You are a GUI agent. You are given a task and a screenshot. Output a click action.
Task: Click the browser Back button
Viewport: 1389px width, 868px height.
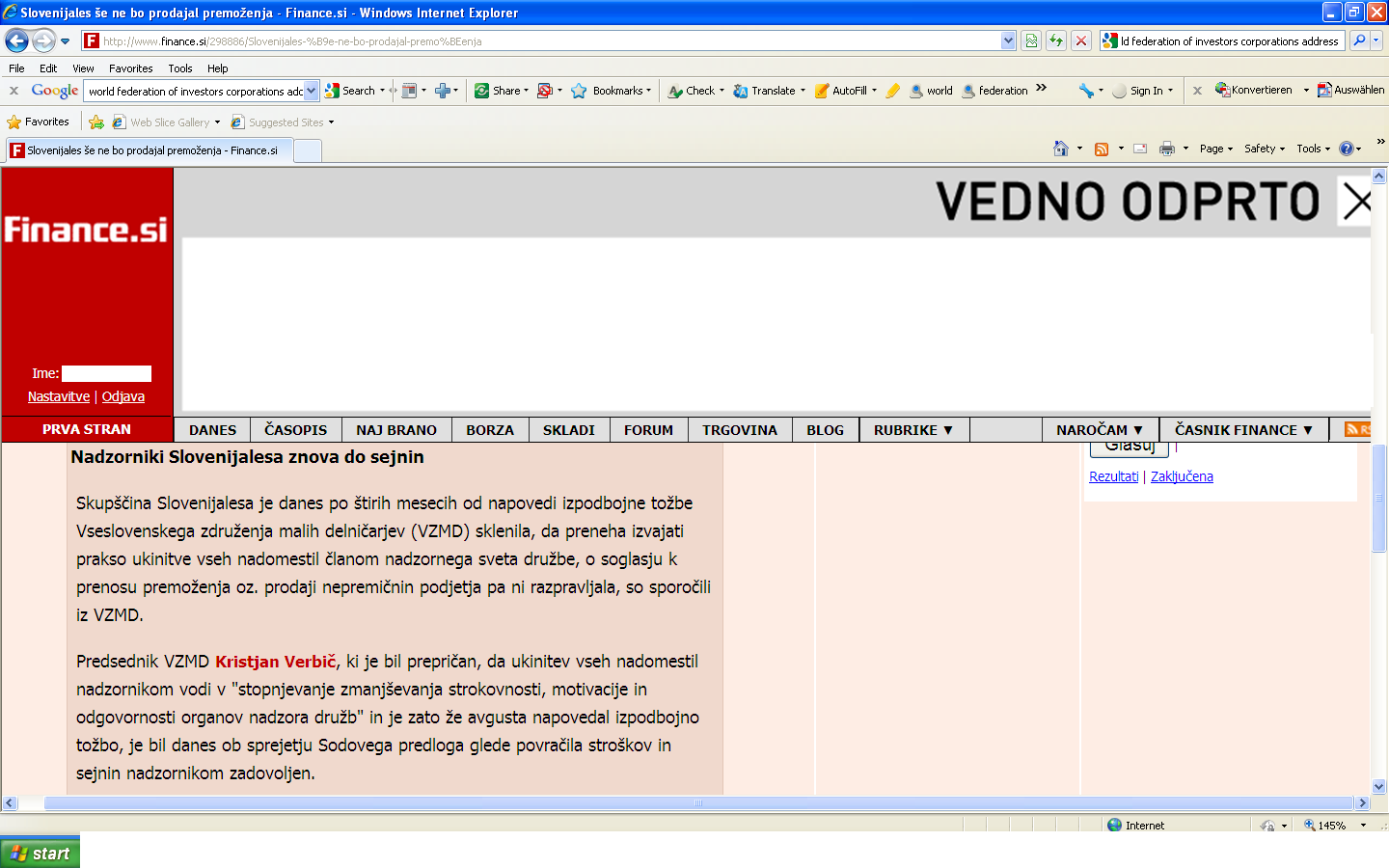(16, 41)
